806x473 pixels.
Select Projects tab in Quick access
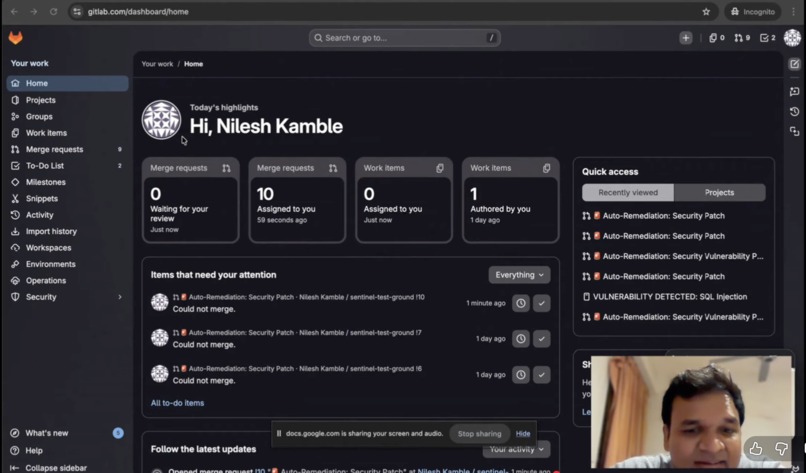(719, 192)
